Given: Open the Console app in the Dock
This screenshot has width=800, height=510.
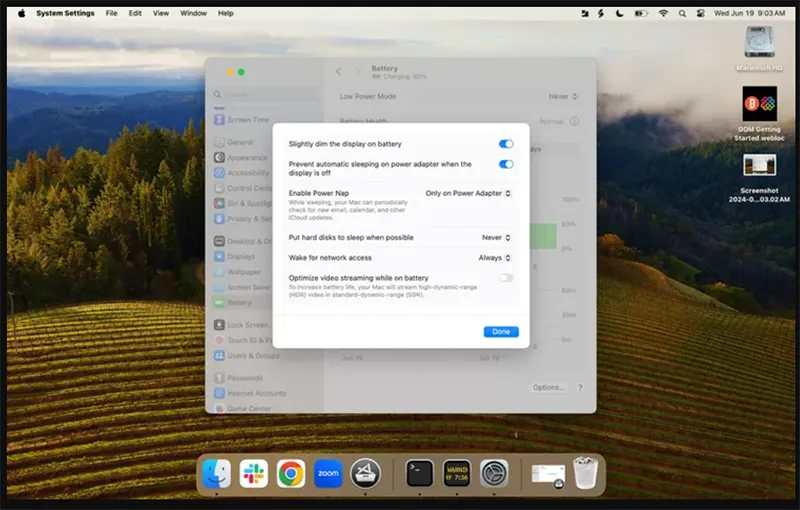Looking at the screenshot, I should [x=457, y=473].
